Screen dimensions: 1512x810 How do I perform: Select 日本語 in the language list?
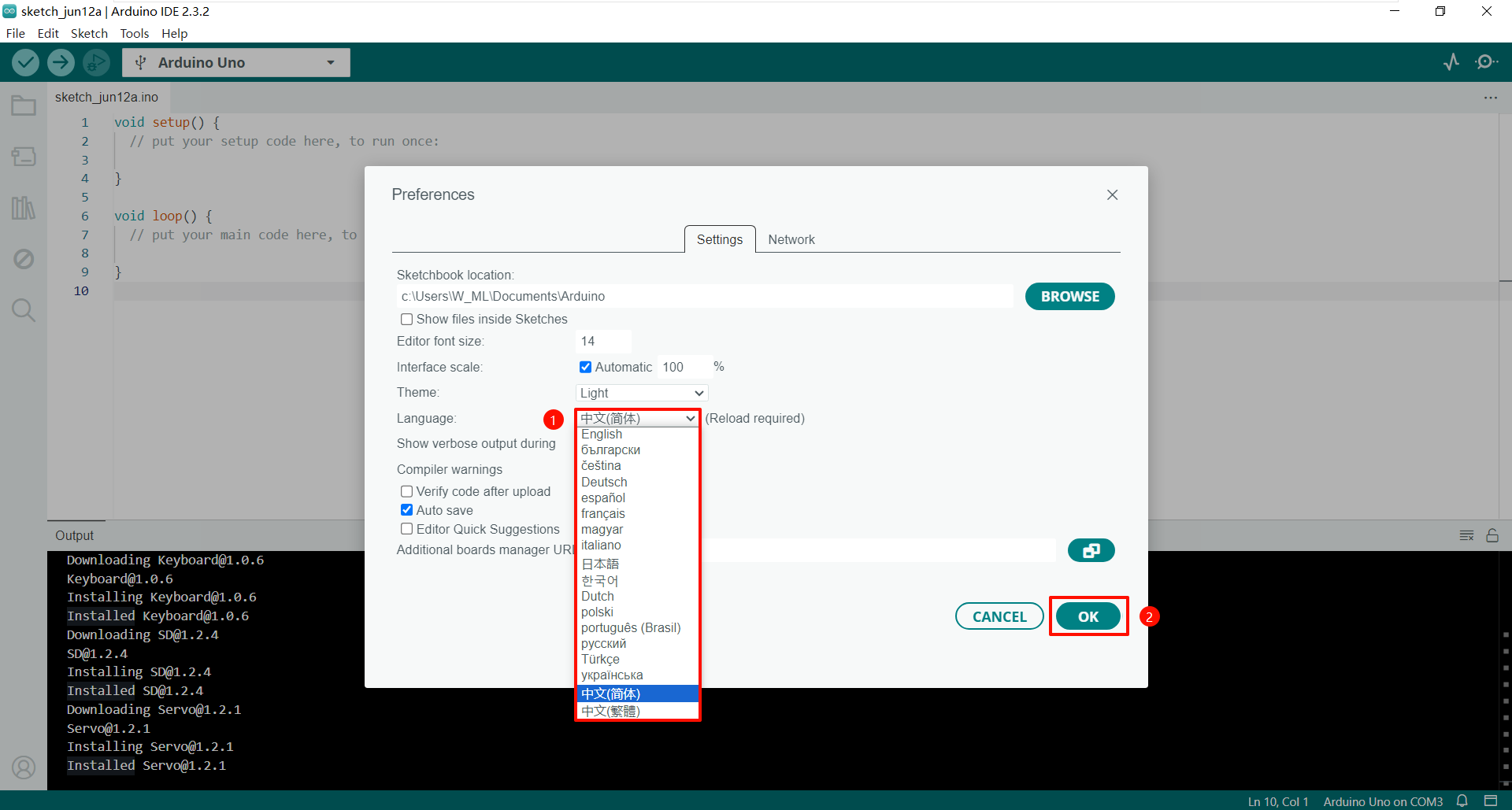(638, 564)
